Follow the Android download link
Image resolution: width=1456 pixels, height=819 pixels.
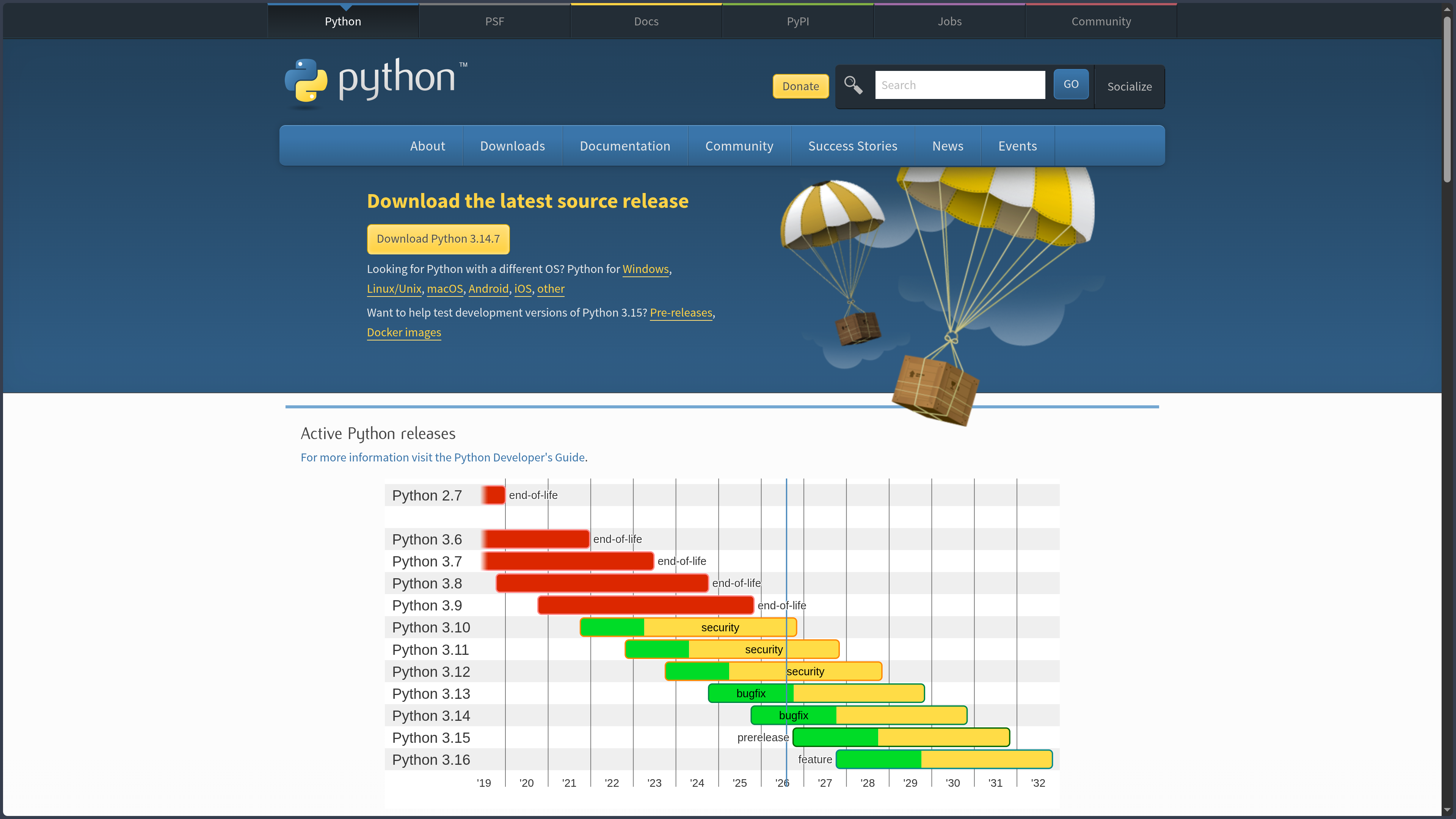click(x=488, y=289)
